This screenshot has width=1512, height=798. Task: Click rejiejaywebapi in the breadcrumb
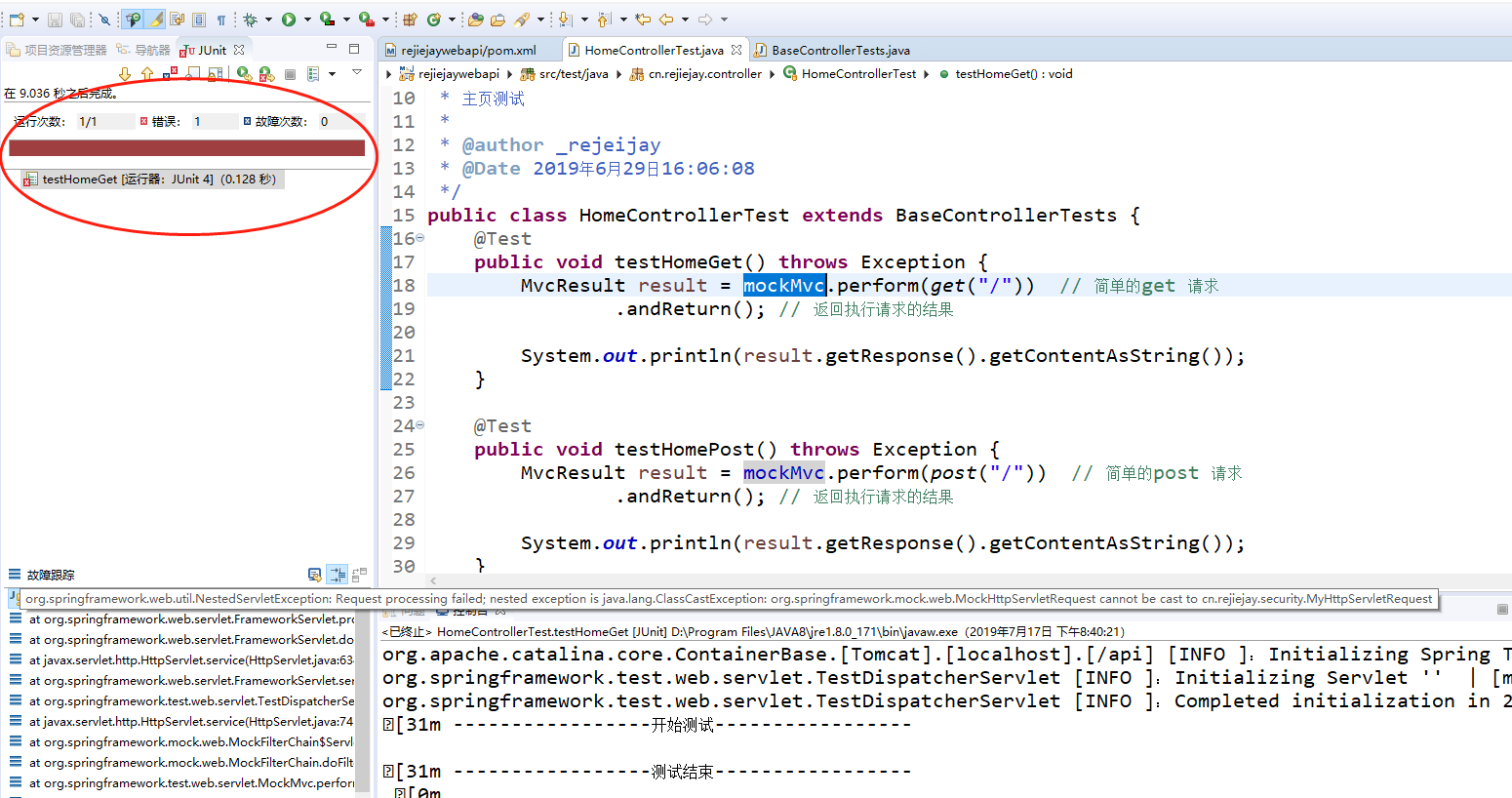click(x=451, y=74)
